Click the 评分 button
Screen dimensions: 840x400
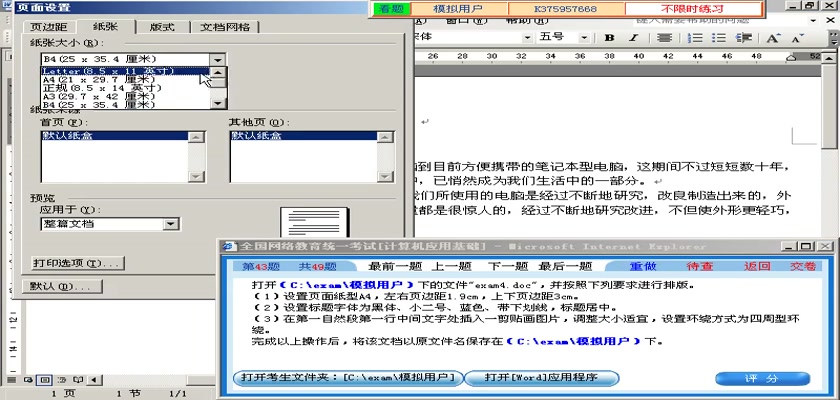[x=762, y=379]
